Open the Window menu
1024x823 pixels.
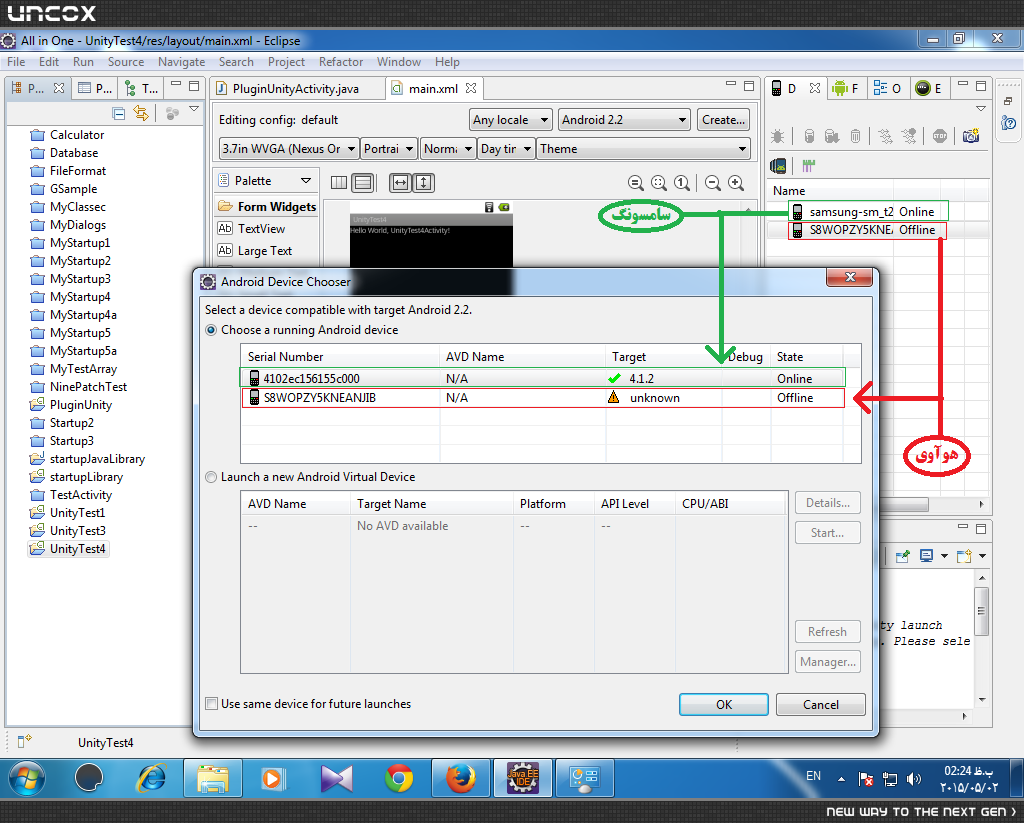pos(398,62)
